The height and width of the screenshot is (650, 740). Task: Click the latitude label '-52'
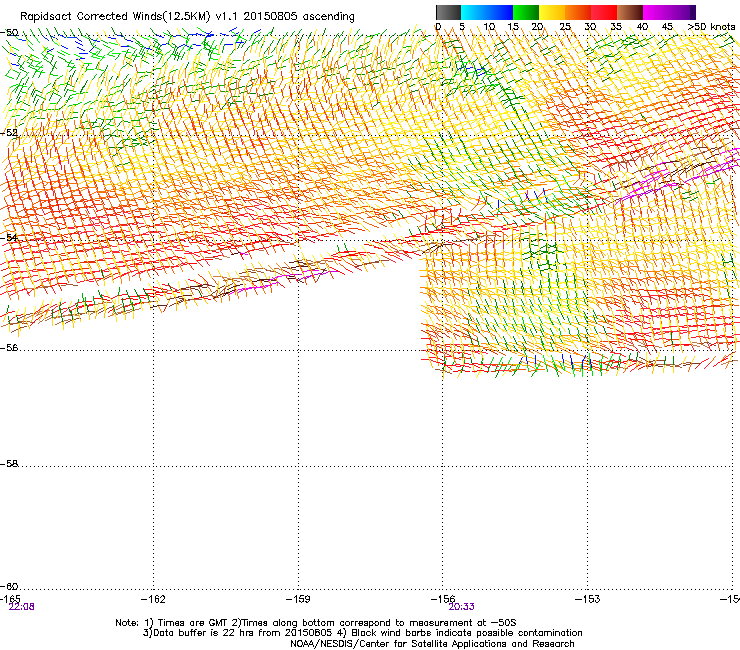[x=9, y=133]
